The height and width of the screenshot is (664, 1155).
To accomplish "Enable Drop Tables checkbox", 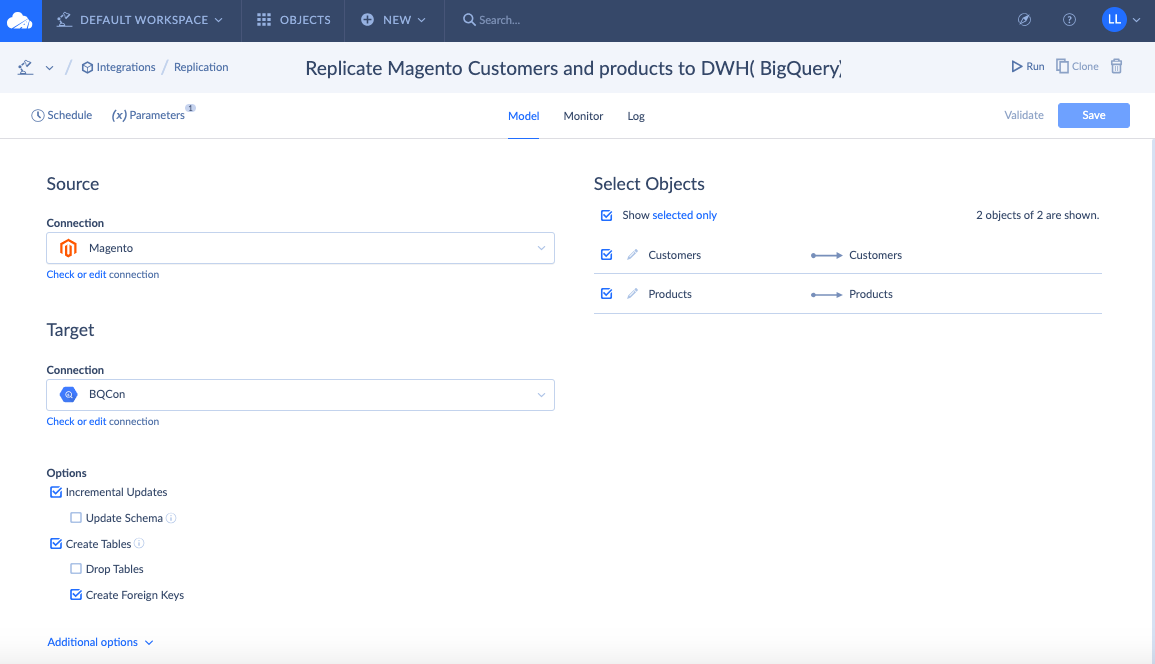I will pos(76,568).
